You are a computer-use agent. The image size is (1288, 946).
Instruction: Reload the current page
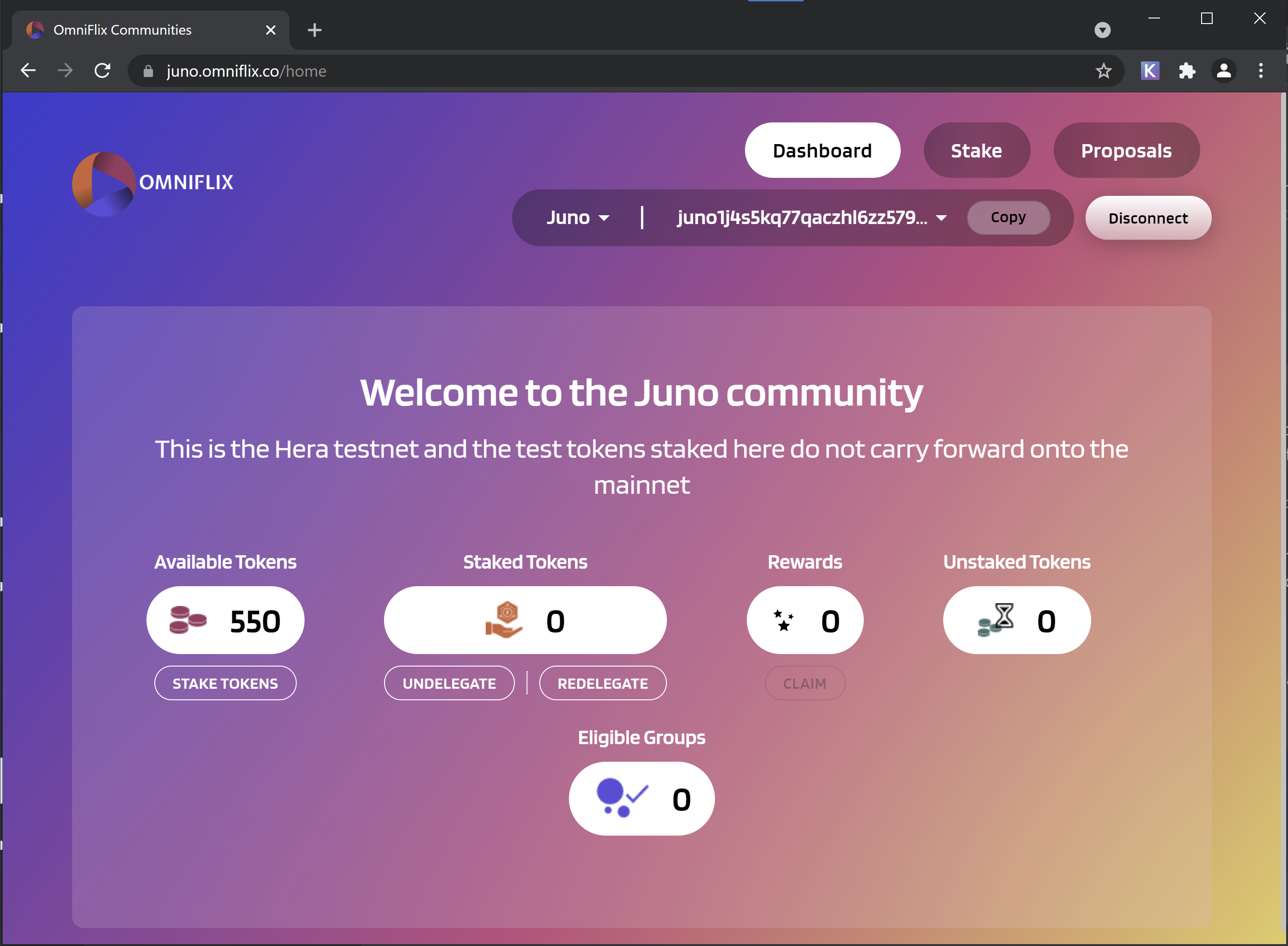click(x=103, y=71)
